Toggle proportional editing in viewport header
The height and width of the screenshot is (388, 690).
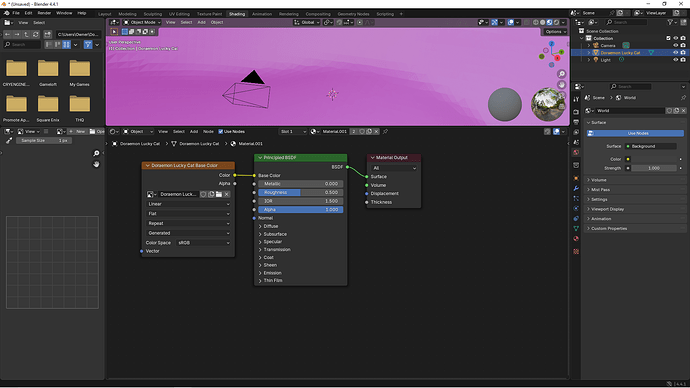point(360,22)
